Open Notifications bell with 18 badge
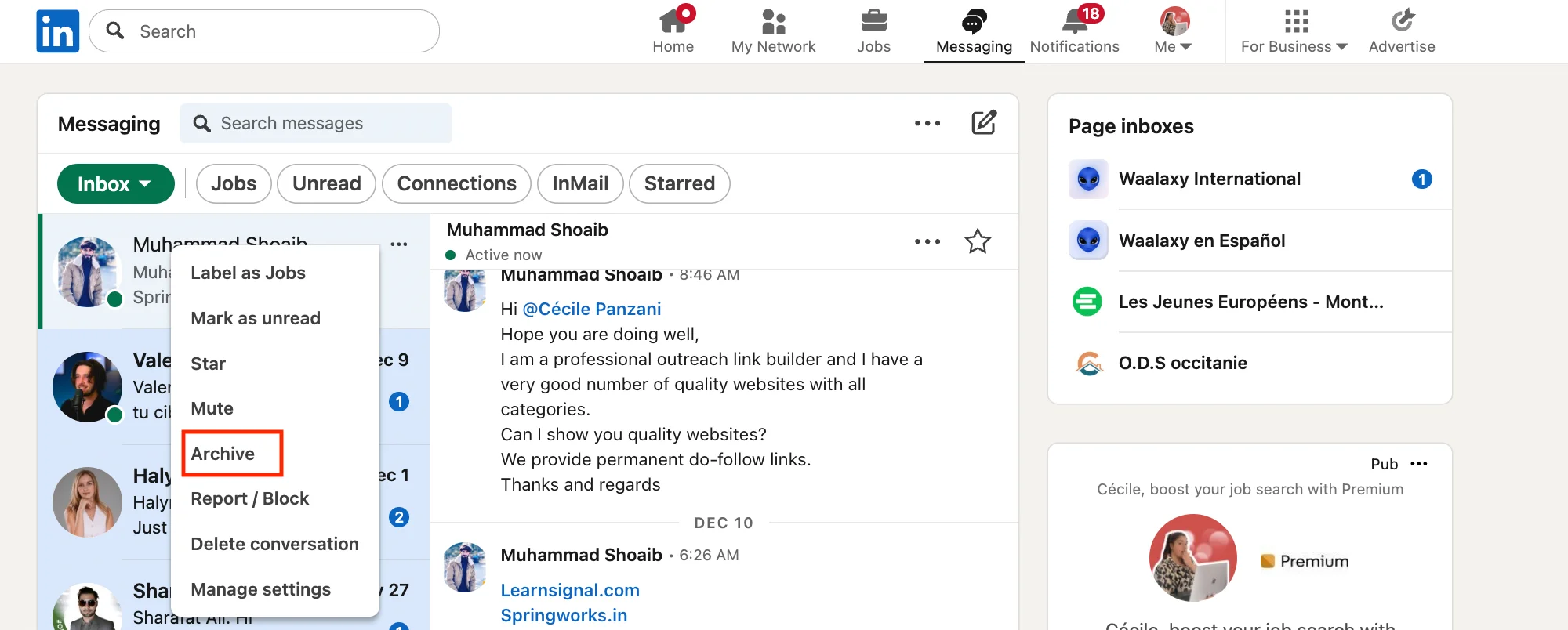Screen dimensions: 1568x630 (1074, 31)
